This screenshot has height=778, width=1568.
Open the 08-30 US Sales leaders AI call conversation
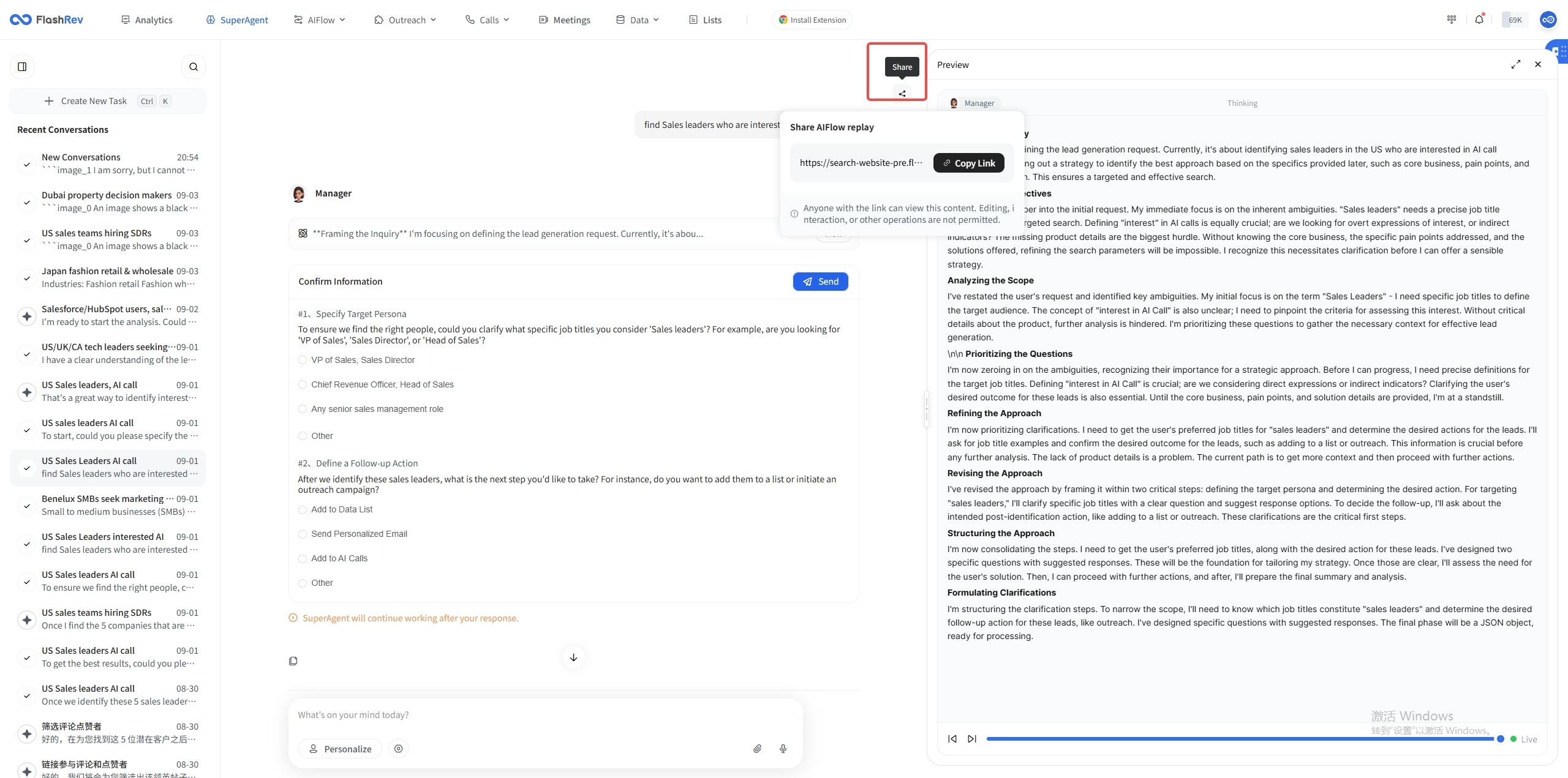[x=108, y=695]
